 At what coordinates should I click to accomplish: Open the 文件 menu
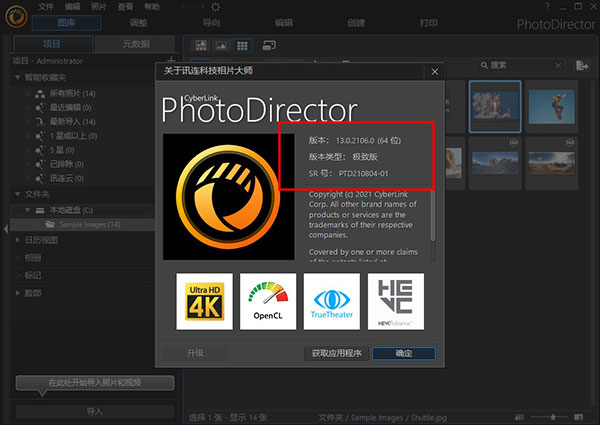[46, 7]
